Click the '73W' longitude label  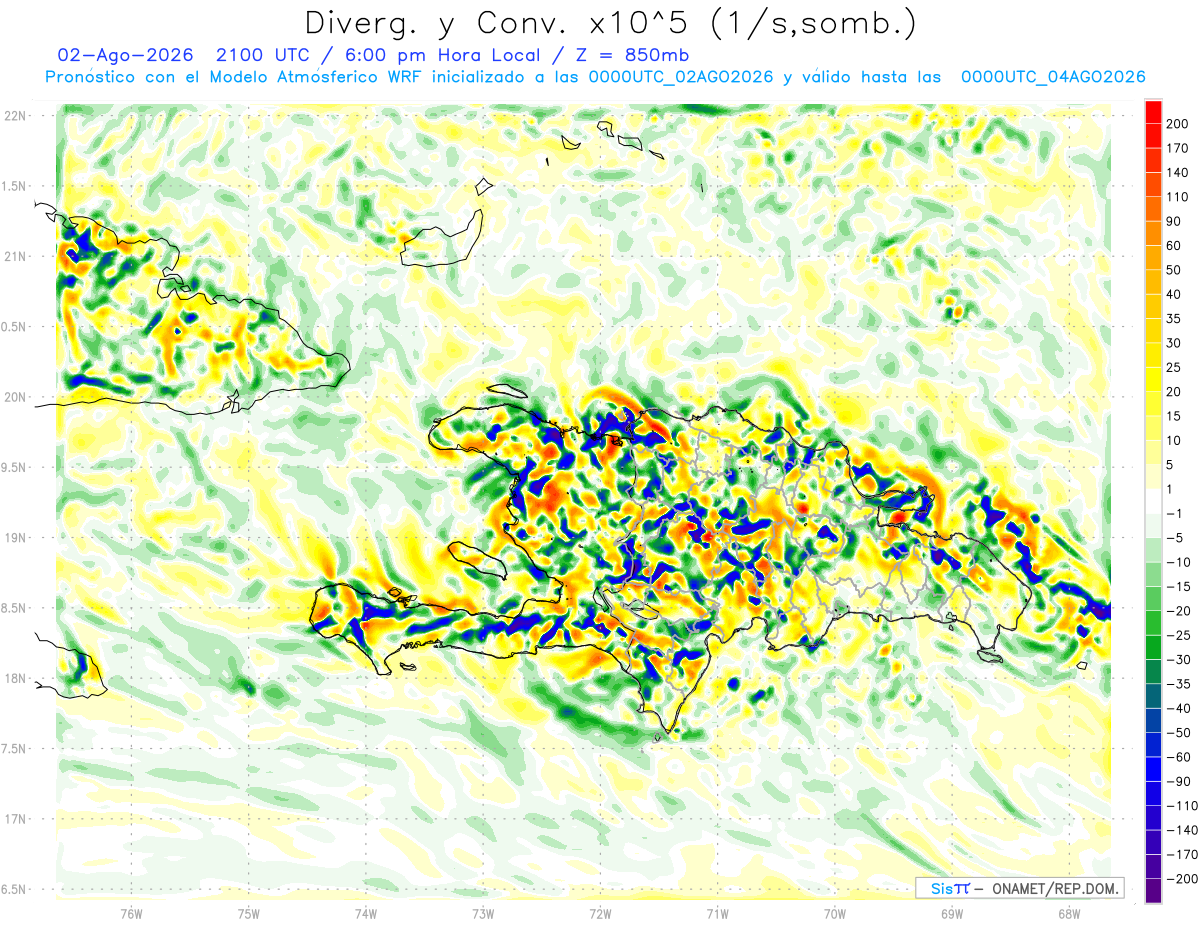(x=483, y=914)
